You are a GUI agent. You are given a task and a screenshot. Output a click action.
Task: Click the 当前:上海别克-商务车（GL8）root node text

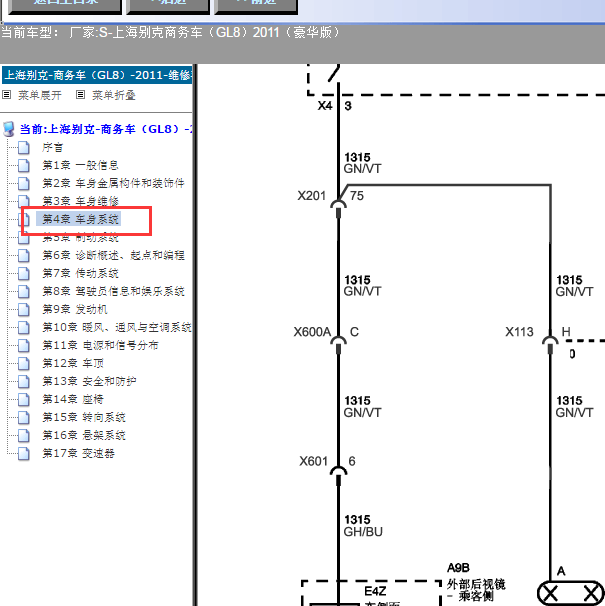coord(106,129)
